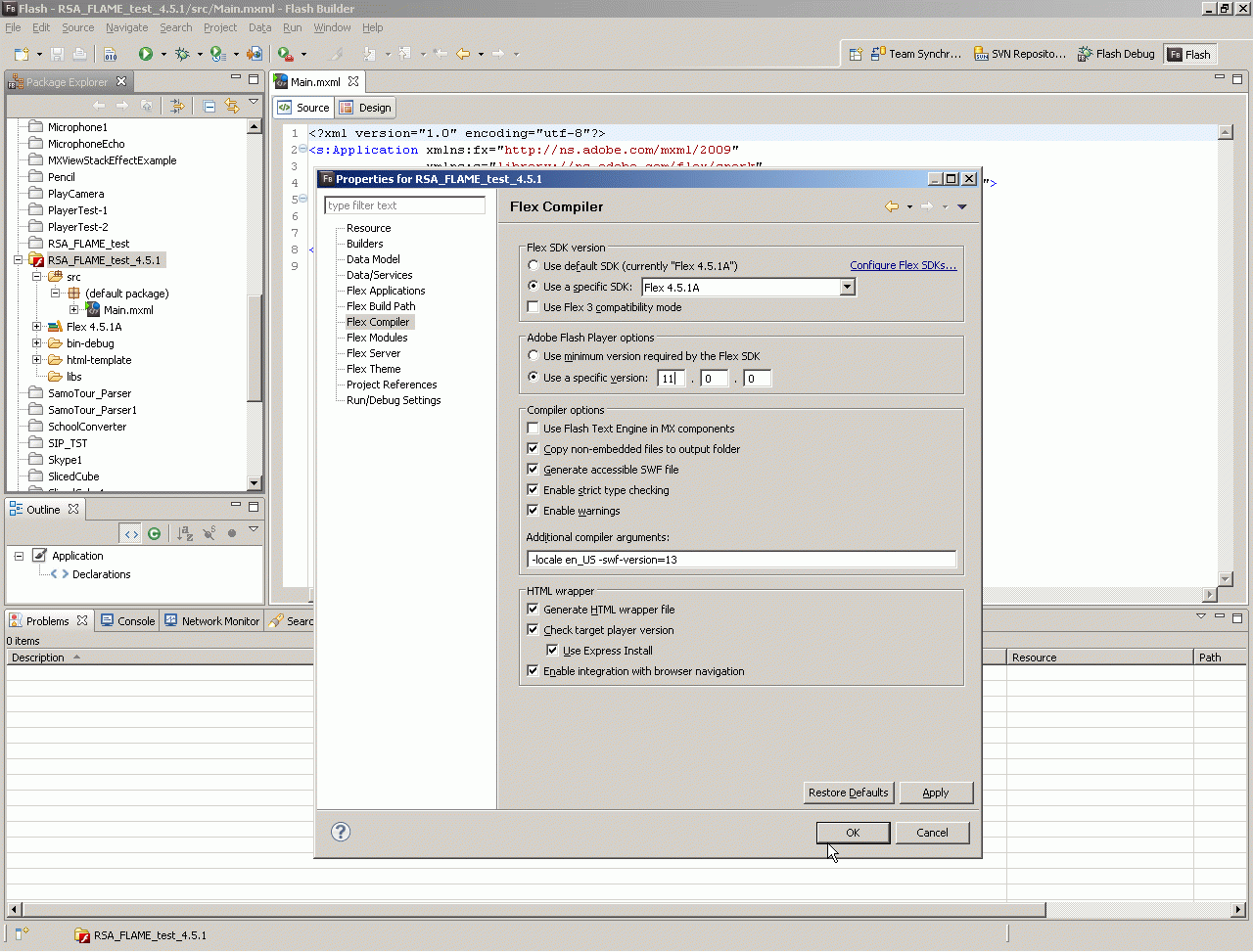
Task: Click Collapse All in Package Explorer
Action: point(209,106)
